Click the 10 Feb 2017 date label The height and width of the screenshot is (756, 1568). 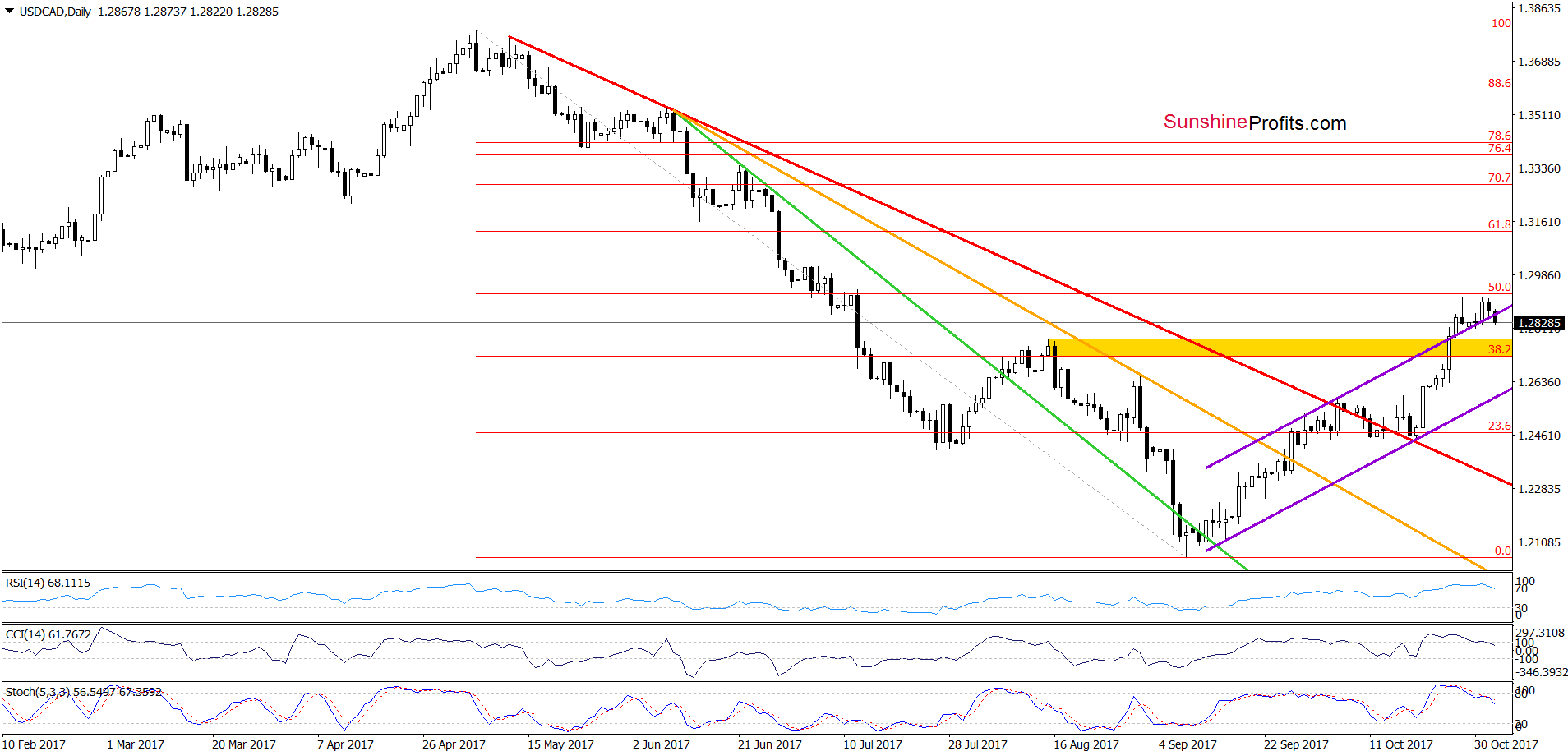(x=35, y=744)
